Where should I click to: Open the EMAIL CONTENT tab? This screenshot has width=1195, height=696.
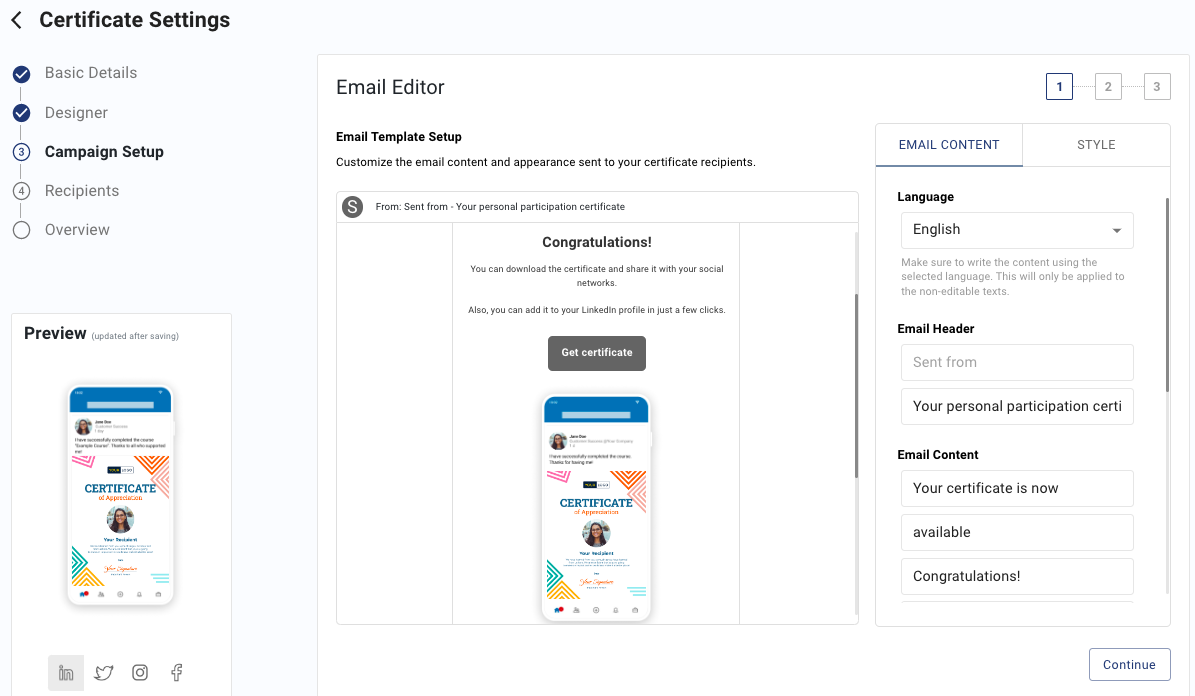point(949,145)
